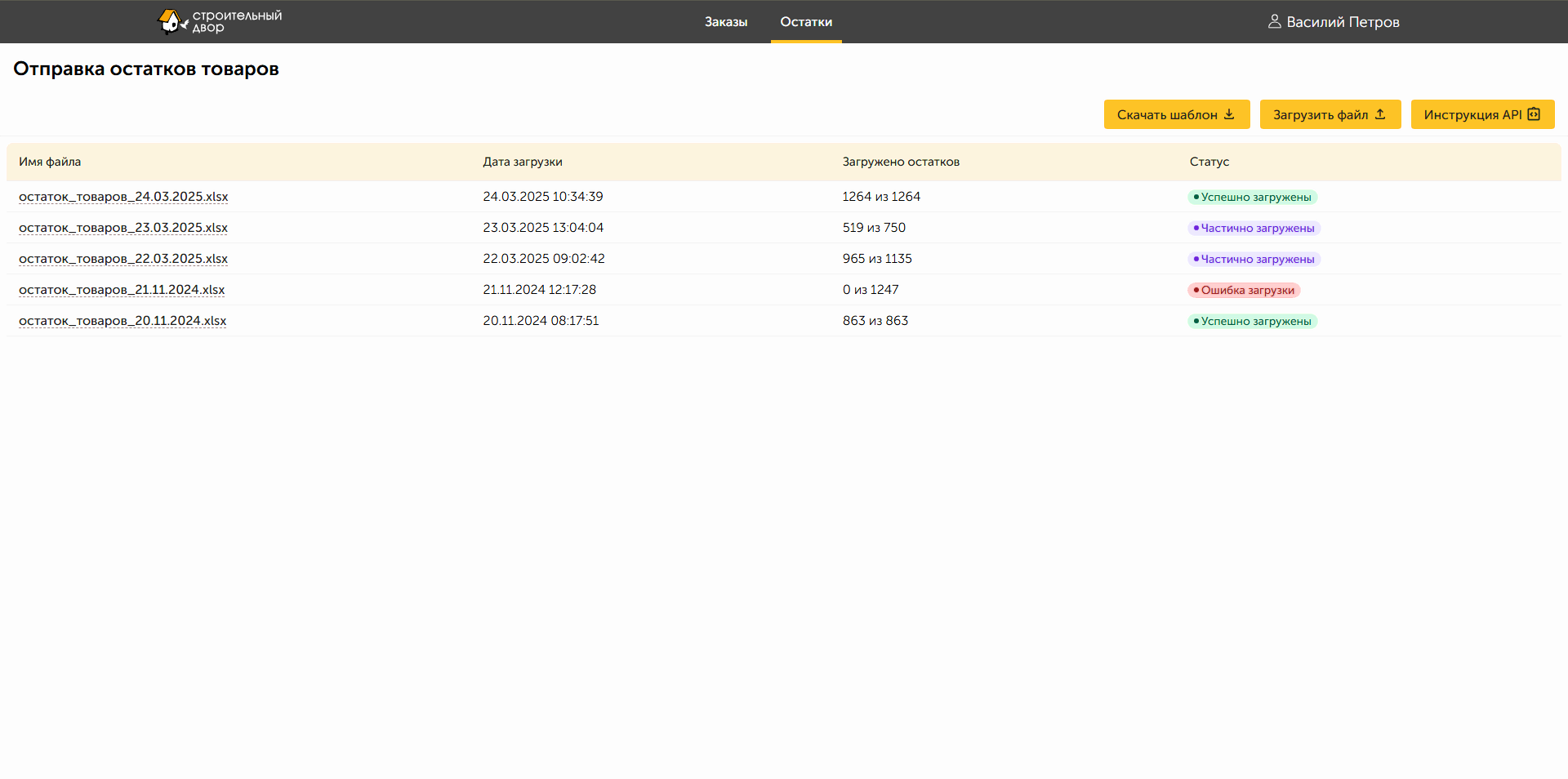Open the Василий Петров account menu
The height and width of the screenshot is (779, 1568).
point(1342,22)
